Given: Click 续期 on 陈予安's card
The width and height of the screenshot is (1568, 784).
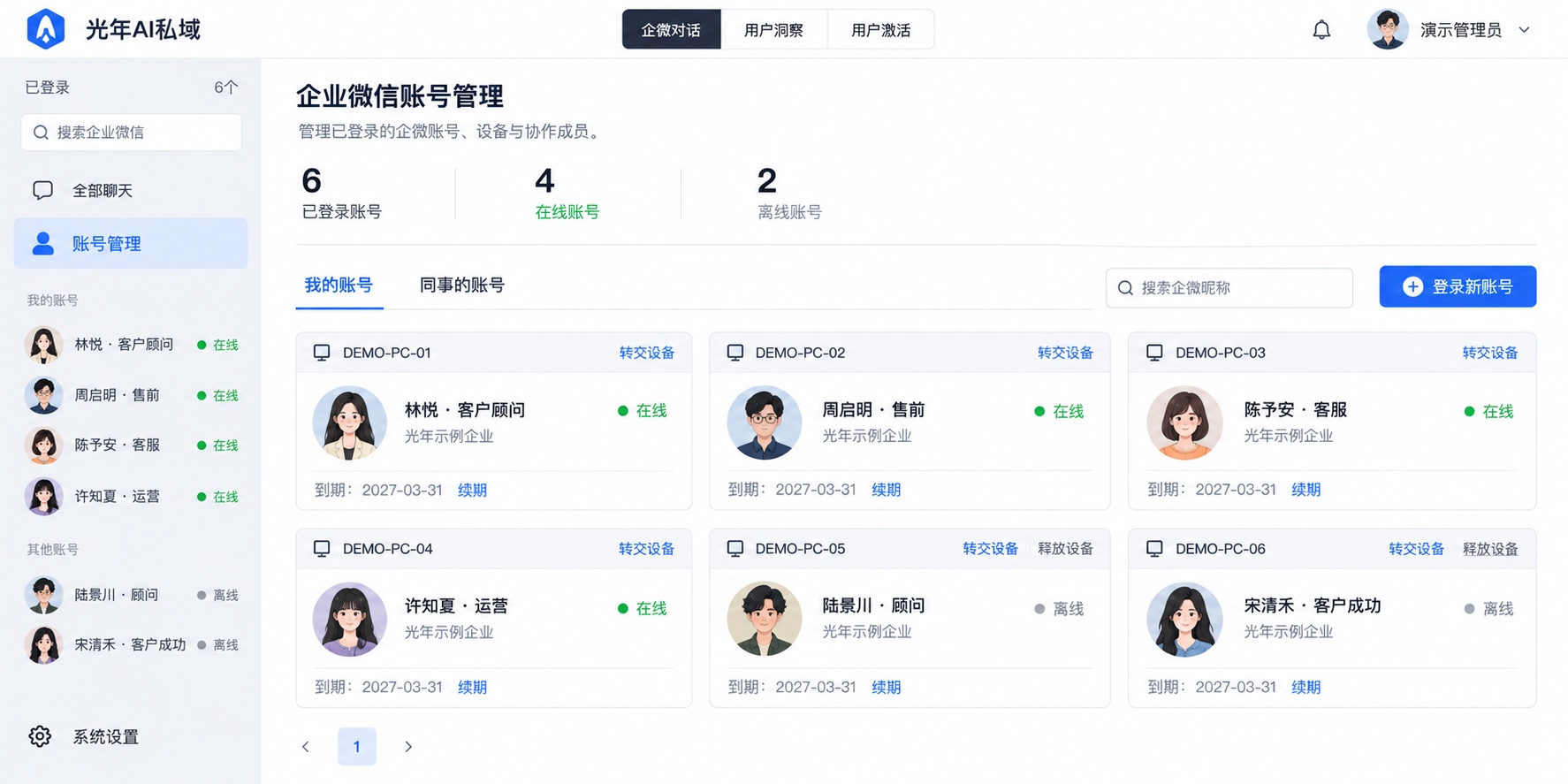Looking at the screenshot, I should (1305, 490).
